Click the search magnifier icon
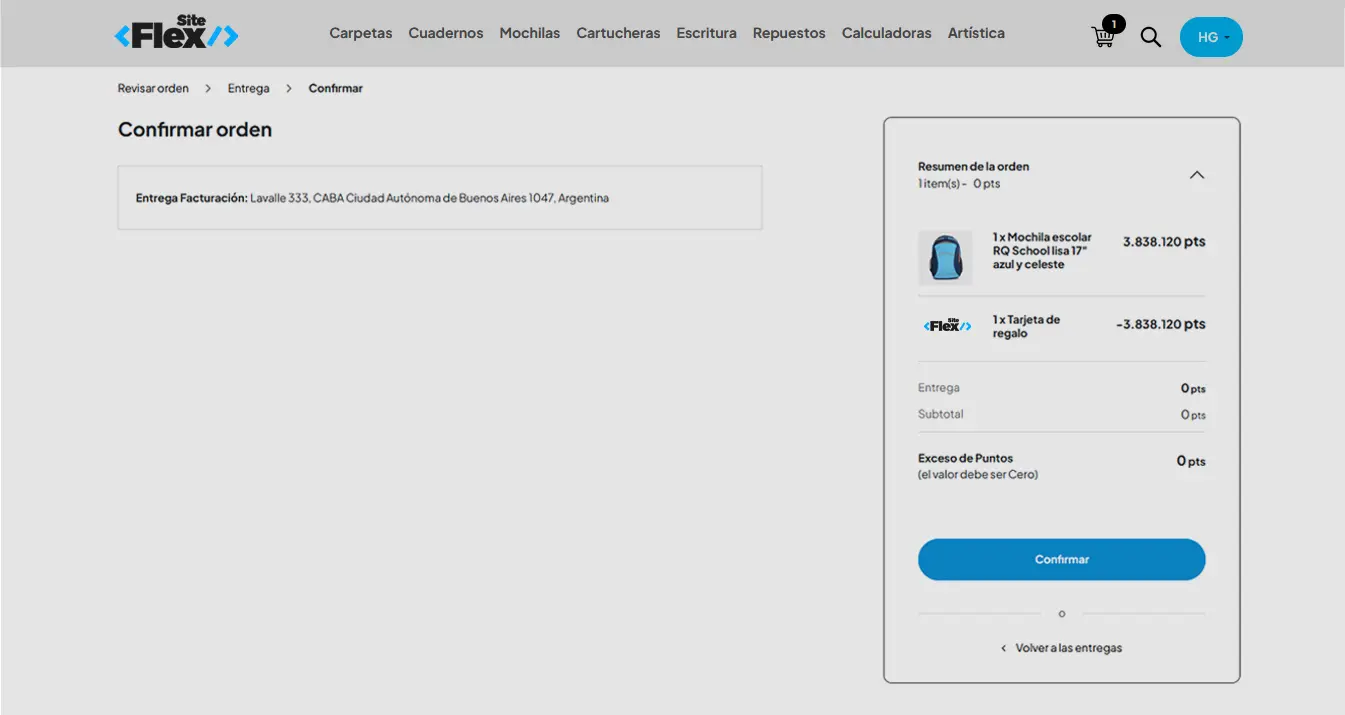Image resolution: width=1345 pixels, height=715 pixels. coord(1151,37)
